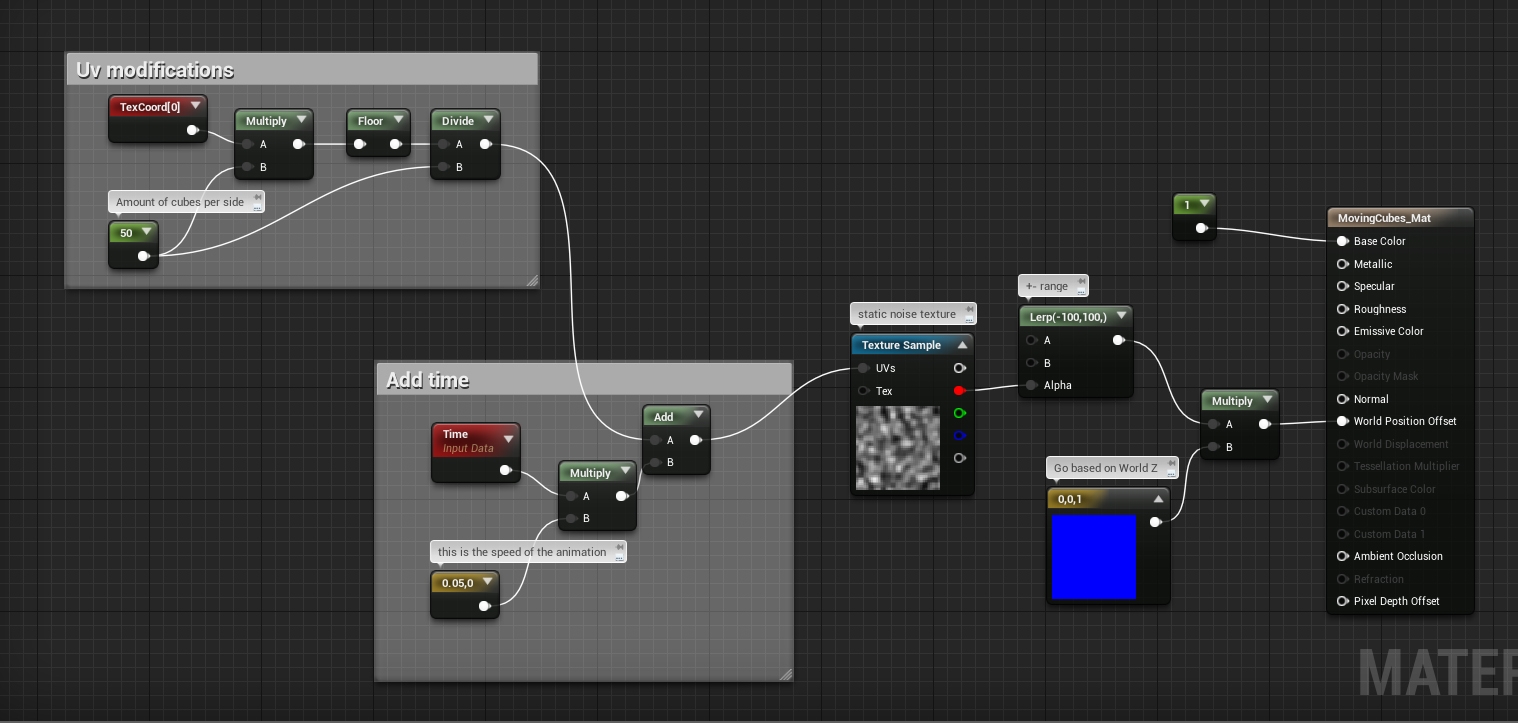Collapse the Lerp(-100,100,) node arrow
The image size is (1518, 723).
(x=1121, y=316)
